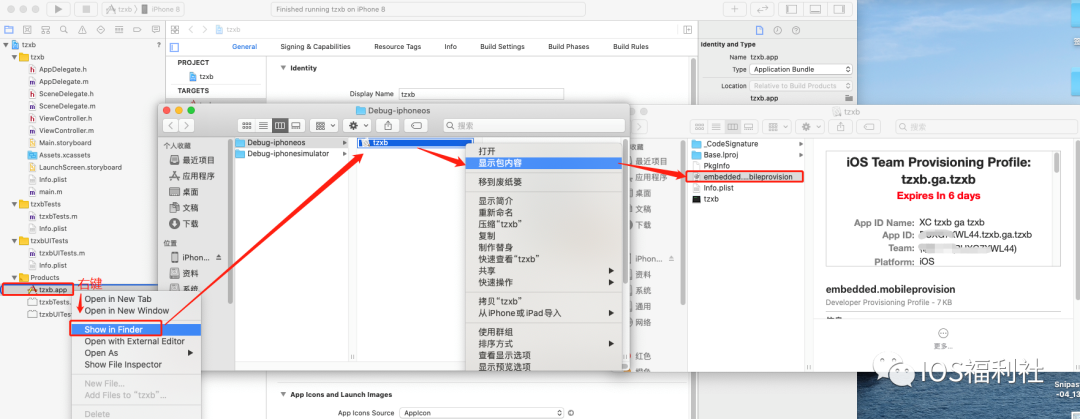Switch Debug-iphoneos Finder window to icon view
Image resolution: width=1080 pixels, height=419 pixels.
coord(247,125)
